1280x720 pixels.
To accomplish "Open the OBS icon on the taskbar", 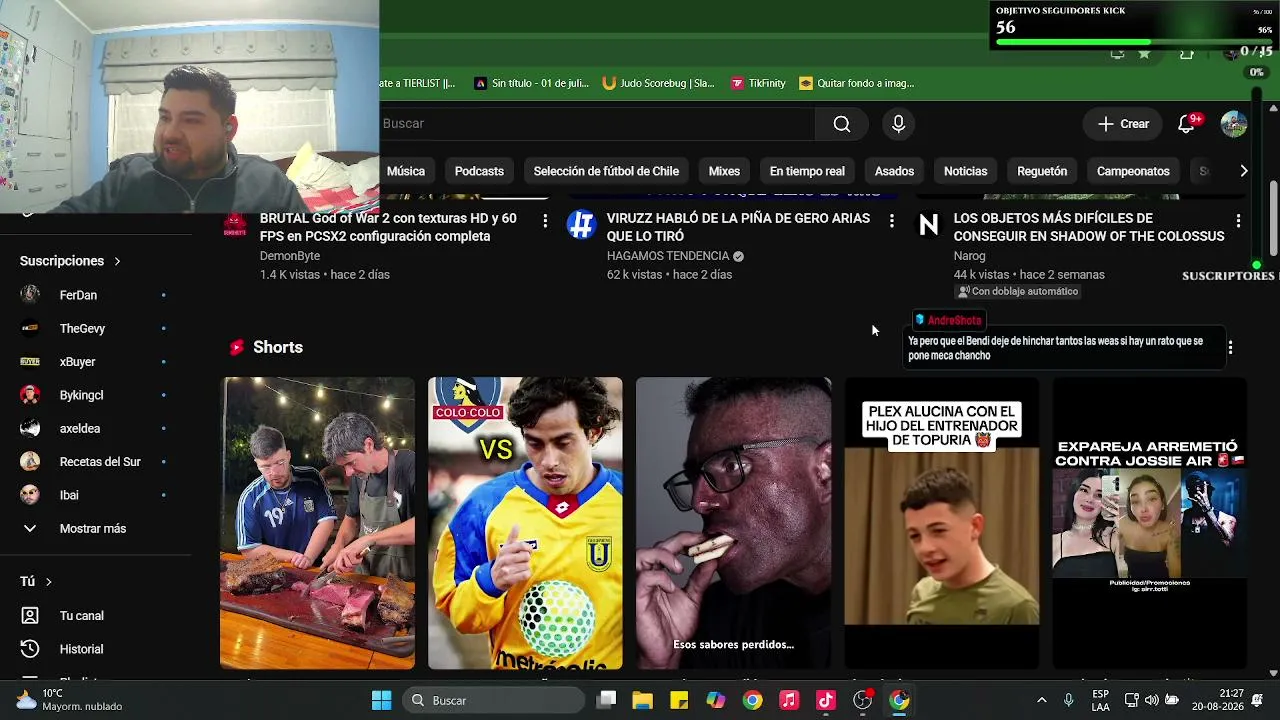I will [x=862, y=700].
